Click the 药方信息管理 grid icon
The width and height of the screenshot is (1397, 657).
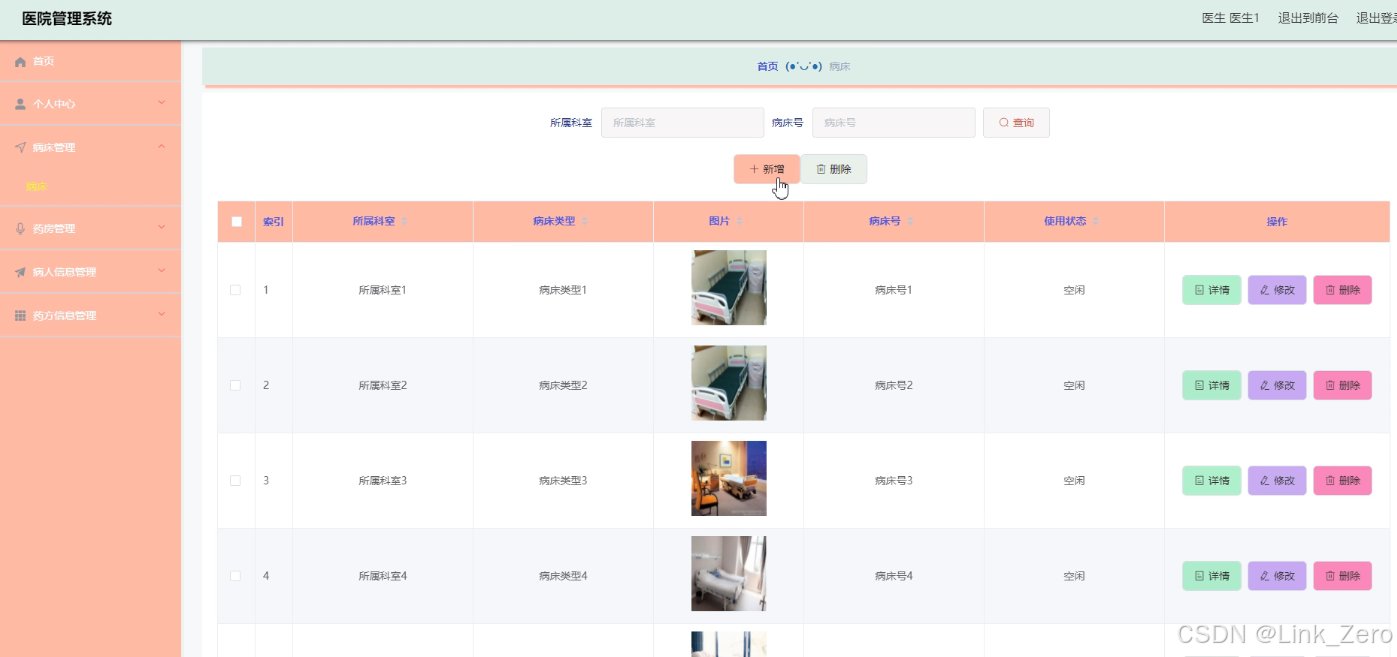18,315
